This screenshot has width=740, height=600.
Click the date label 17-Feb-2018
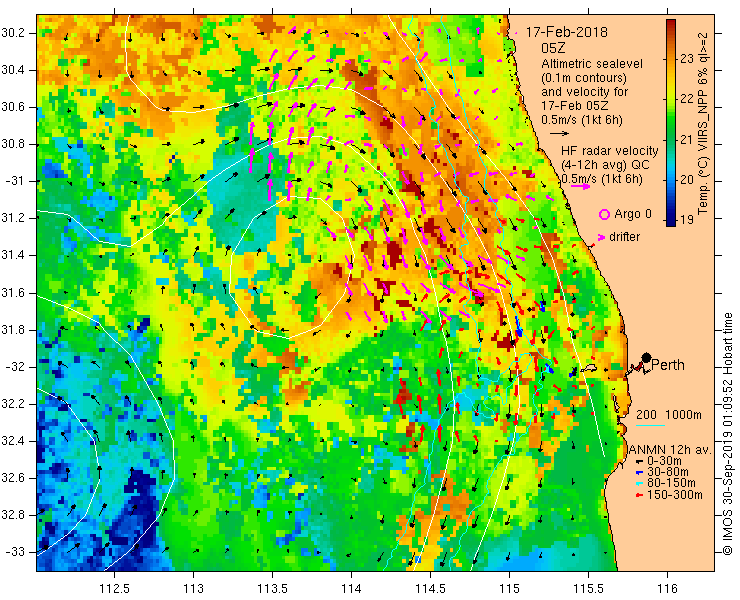[x=566, y=32]
